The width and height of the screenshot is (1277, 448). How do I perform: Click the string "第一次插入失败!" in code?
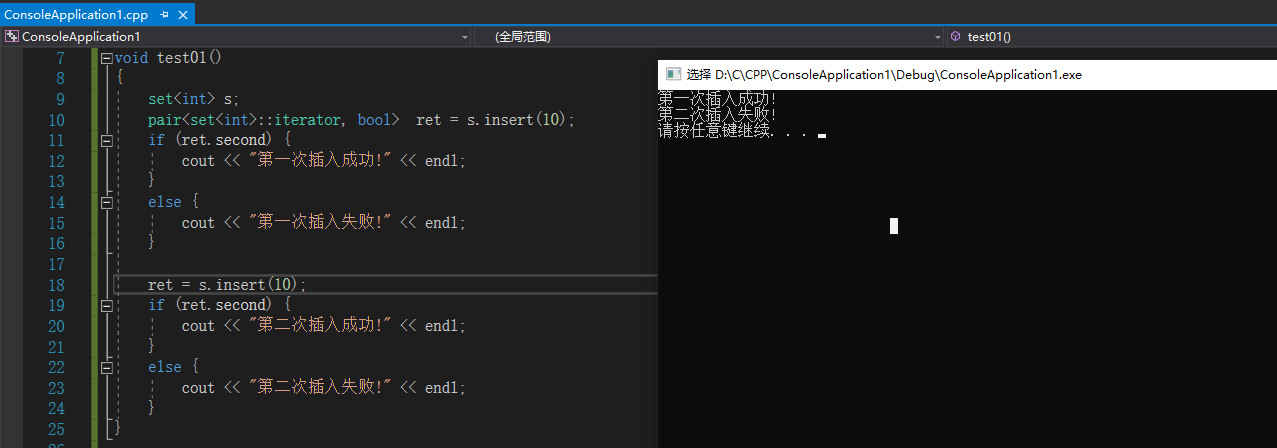319,223
